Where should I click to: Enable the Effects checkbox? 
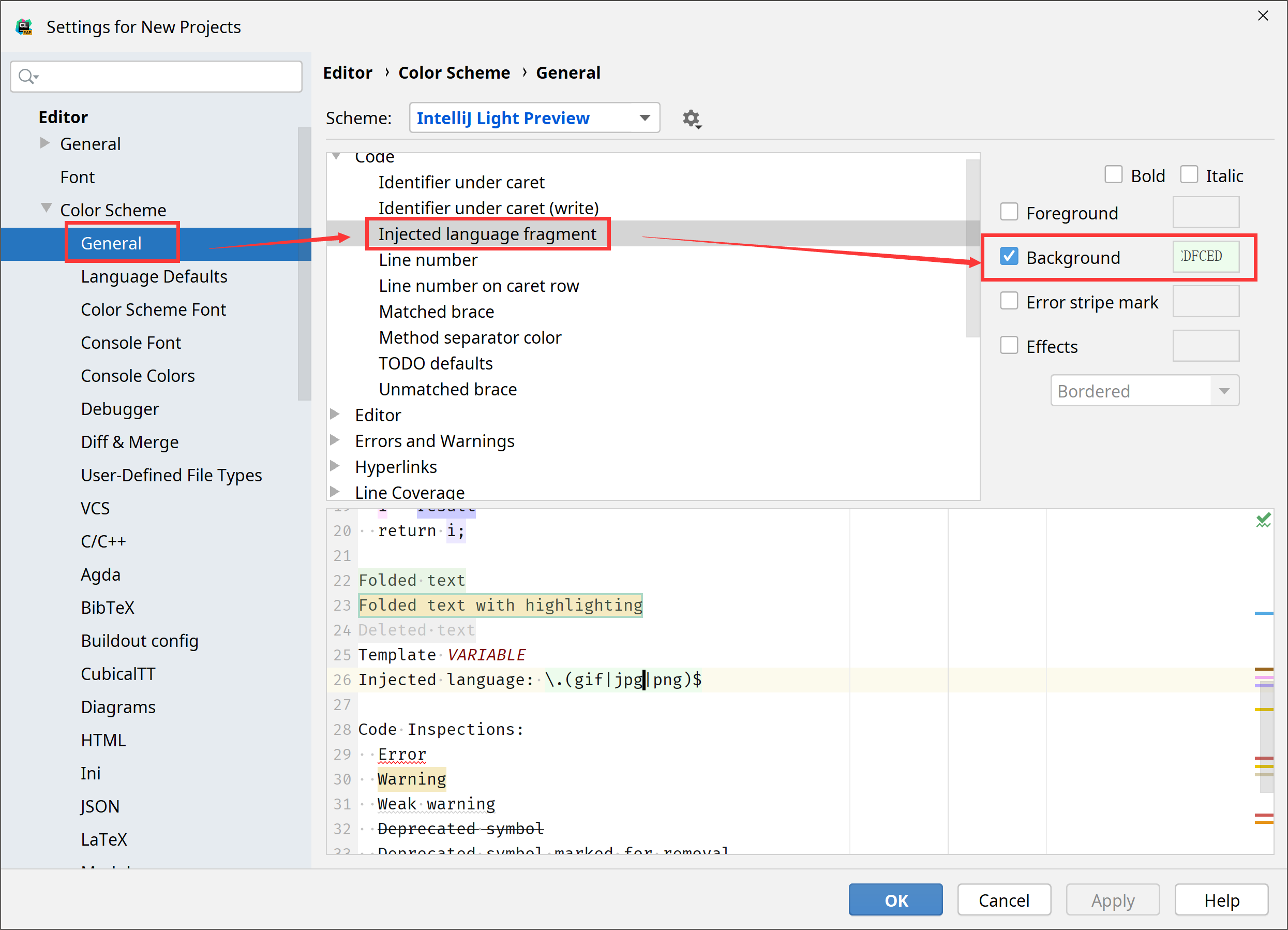1009,345
